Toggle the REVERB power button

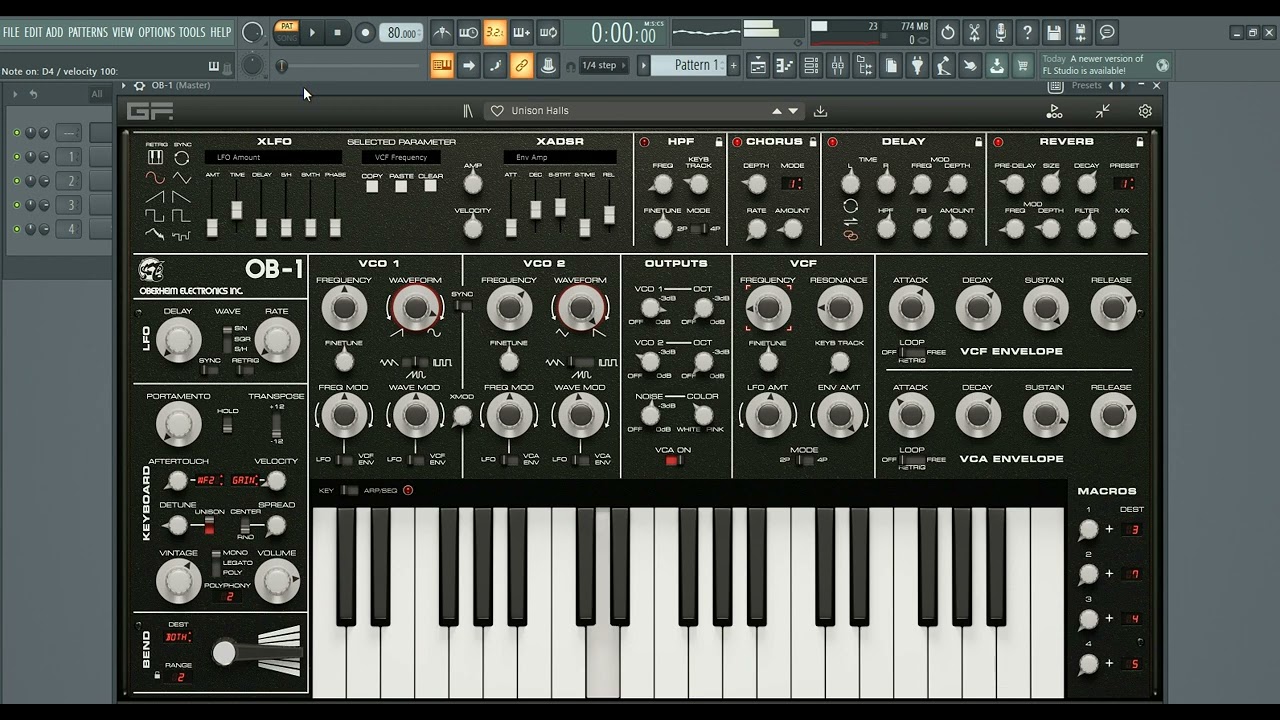[x=998, y=142]
